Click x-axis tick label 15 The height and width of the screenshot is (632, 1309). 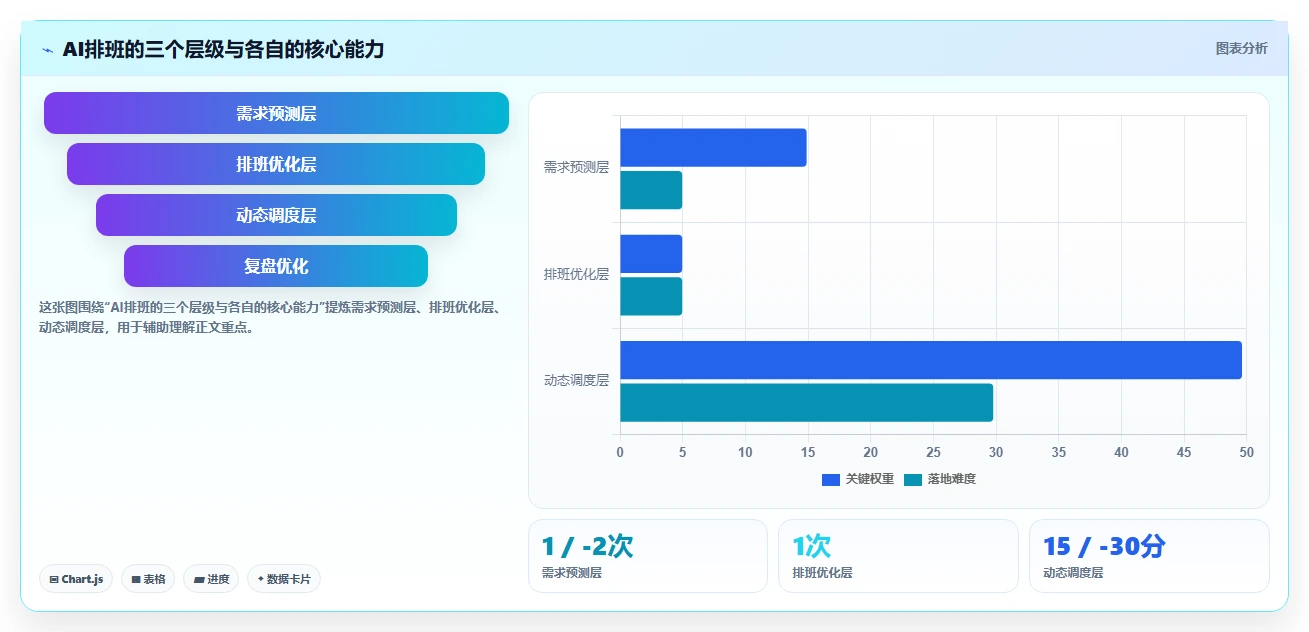coord(808,452)
